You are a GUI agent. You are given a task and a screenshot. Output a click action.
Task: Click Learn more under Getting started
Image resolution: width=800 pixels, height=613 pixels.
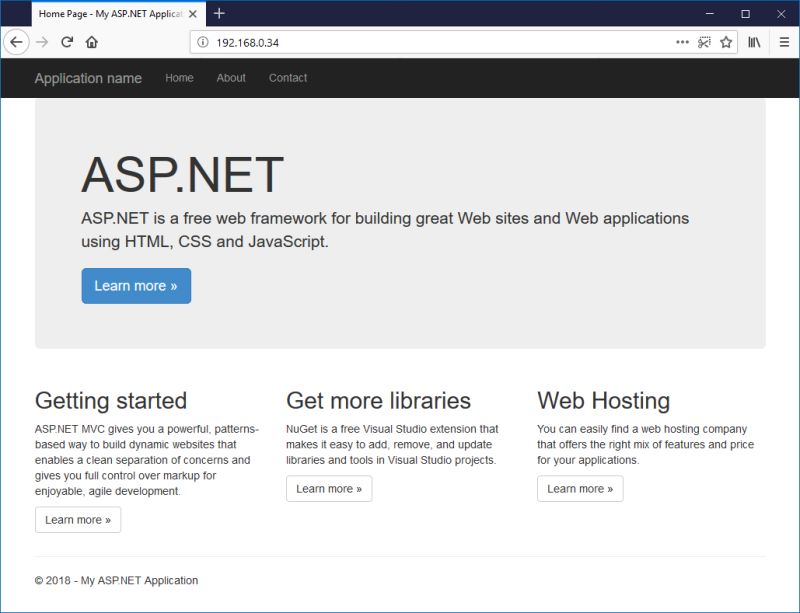coord(78,519)
